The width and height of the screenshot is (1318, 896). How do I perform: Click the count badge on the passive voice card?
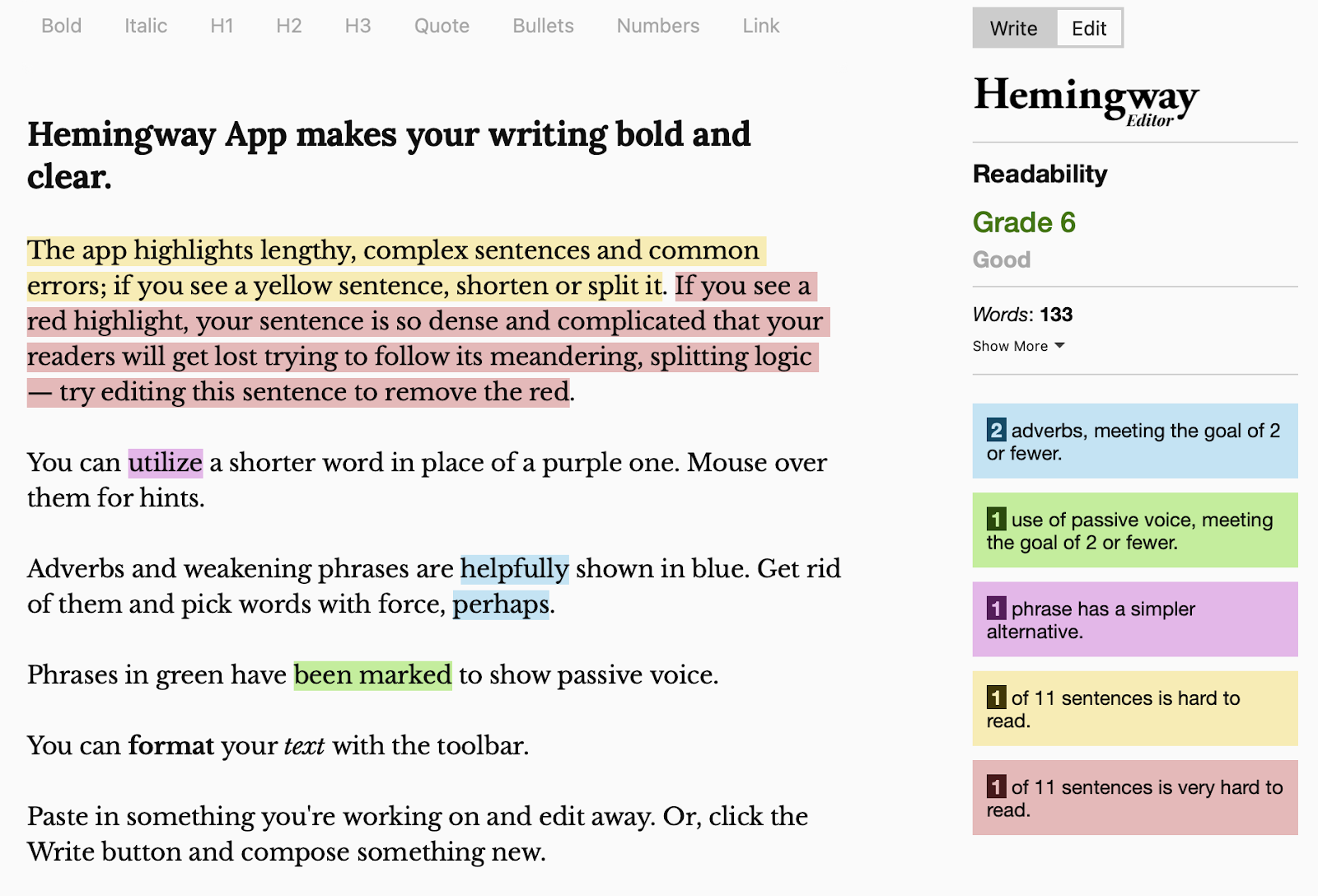[x=996, y=519]
